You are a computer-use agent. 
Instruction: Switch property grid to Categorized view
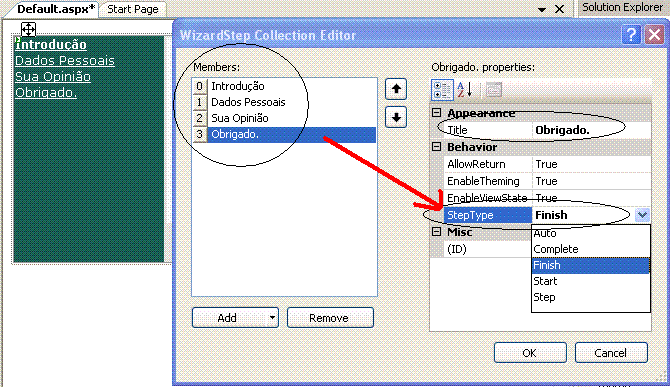(442, 90)
